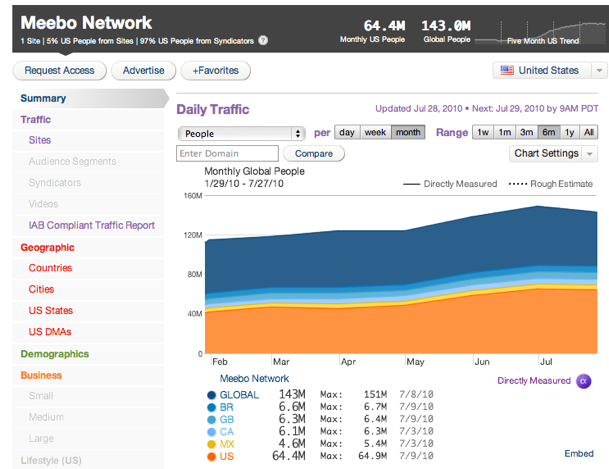Click the MX legend color dot

[211, 444]
